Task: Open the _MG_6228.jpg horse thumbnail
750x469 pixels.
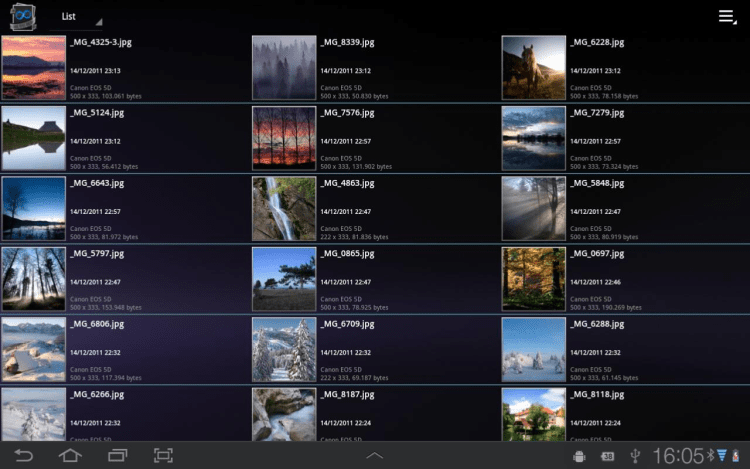Action: pyautogui.click(x=534, y=67)
